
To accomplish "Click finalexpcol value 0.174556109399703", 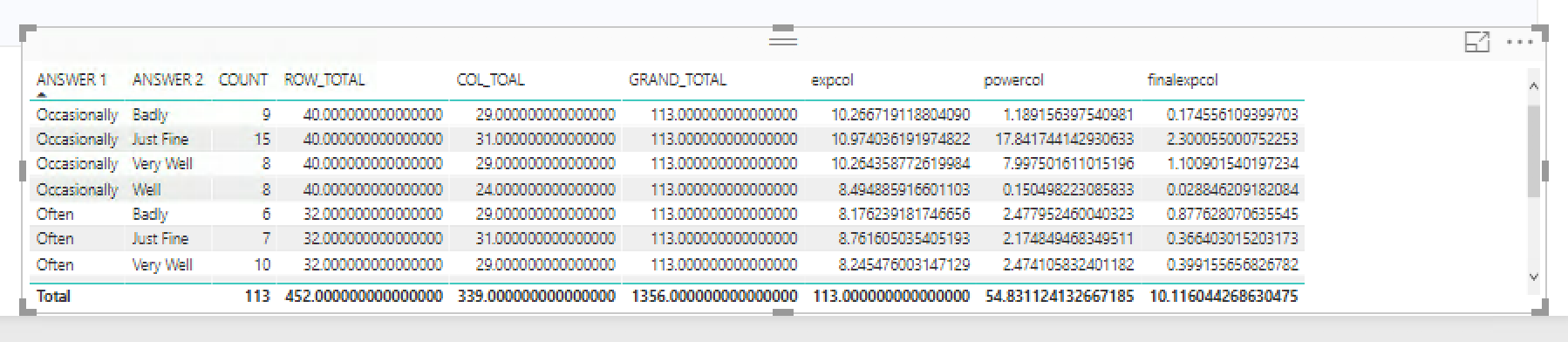I will click(1232, 114).
